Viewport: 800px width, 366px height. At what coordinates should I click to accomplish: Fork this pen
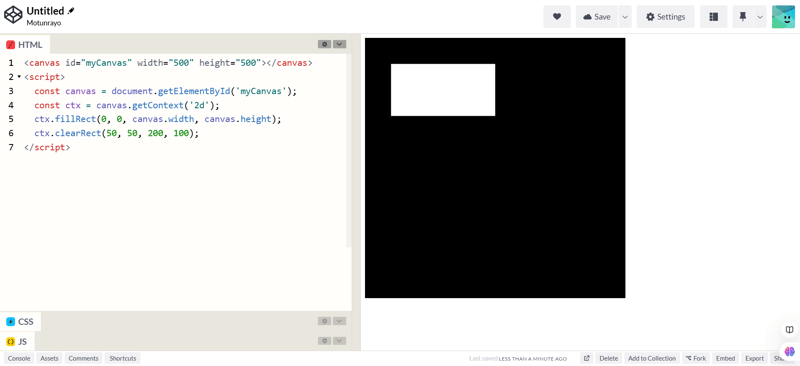tap(696, 358)
